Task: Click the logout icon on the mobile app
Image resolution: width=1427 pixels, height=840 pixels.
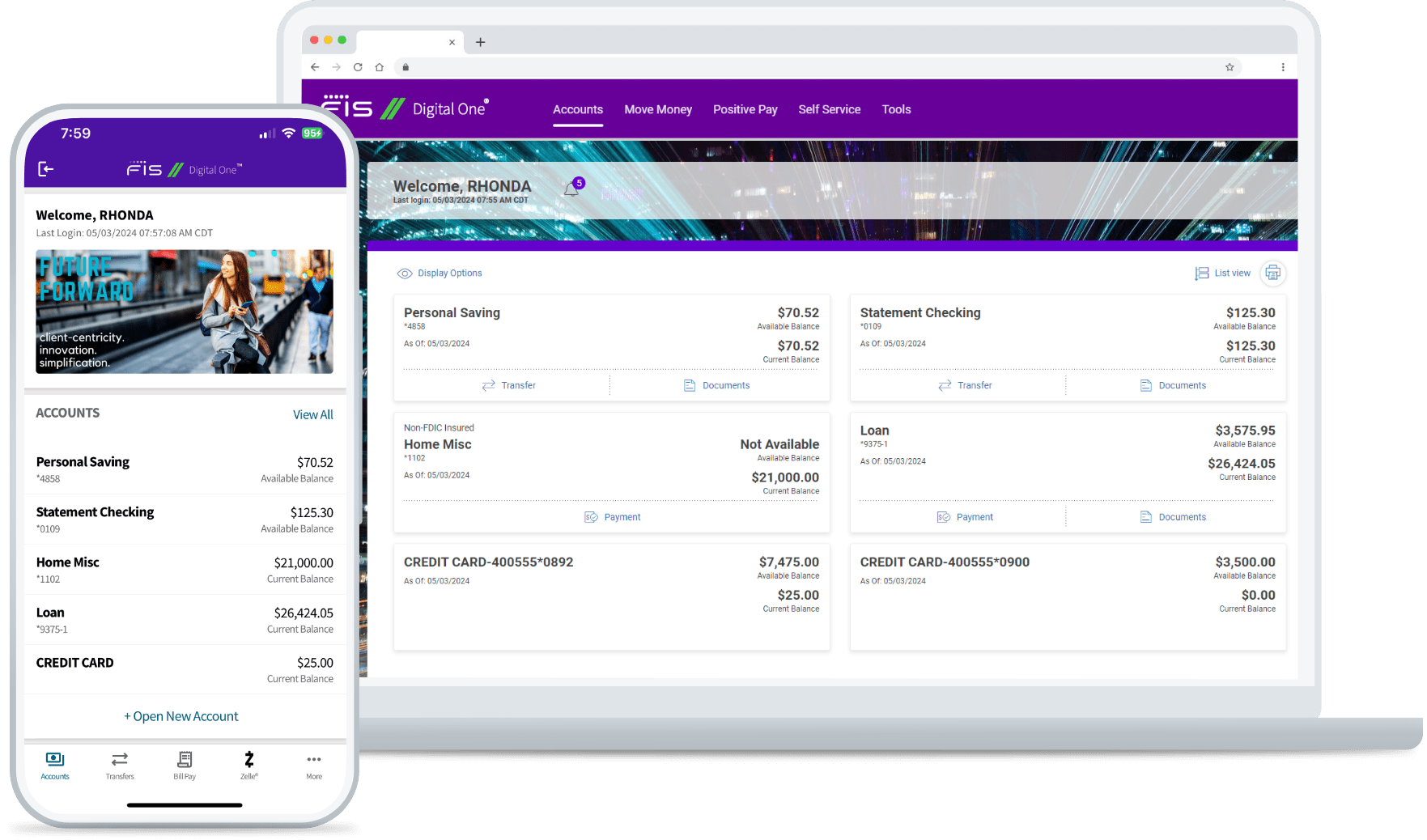Action: point(46,169)
